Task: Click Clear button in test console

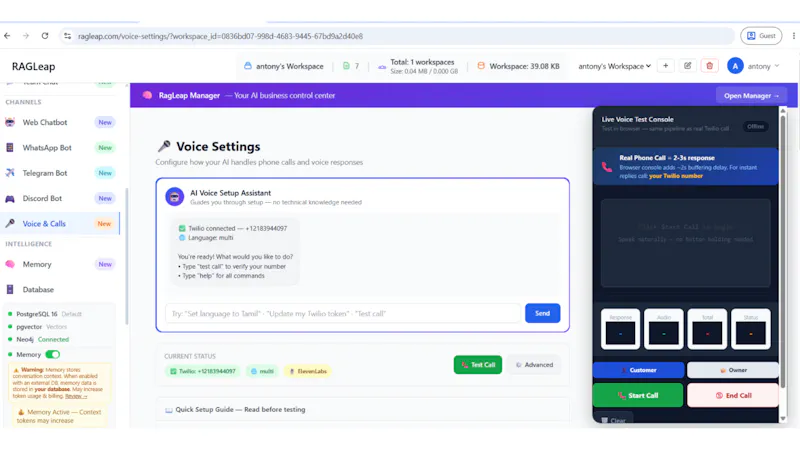Action: pos(613,420)
